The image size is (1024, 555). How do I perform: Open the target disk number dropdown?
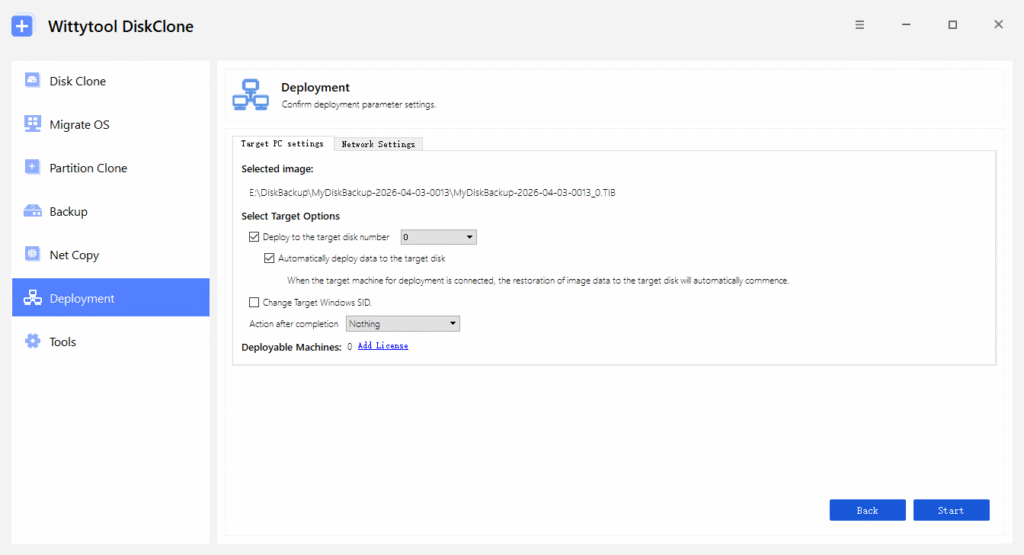point(438,237)
